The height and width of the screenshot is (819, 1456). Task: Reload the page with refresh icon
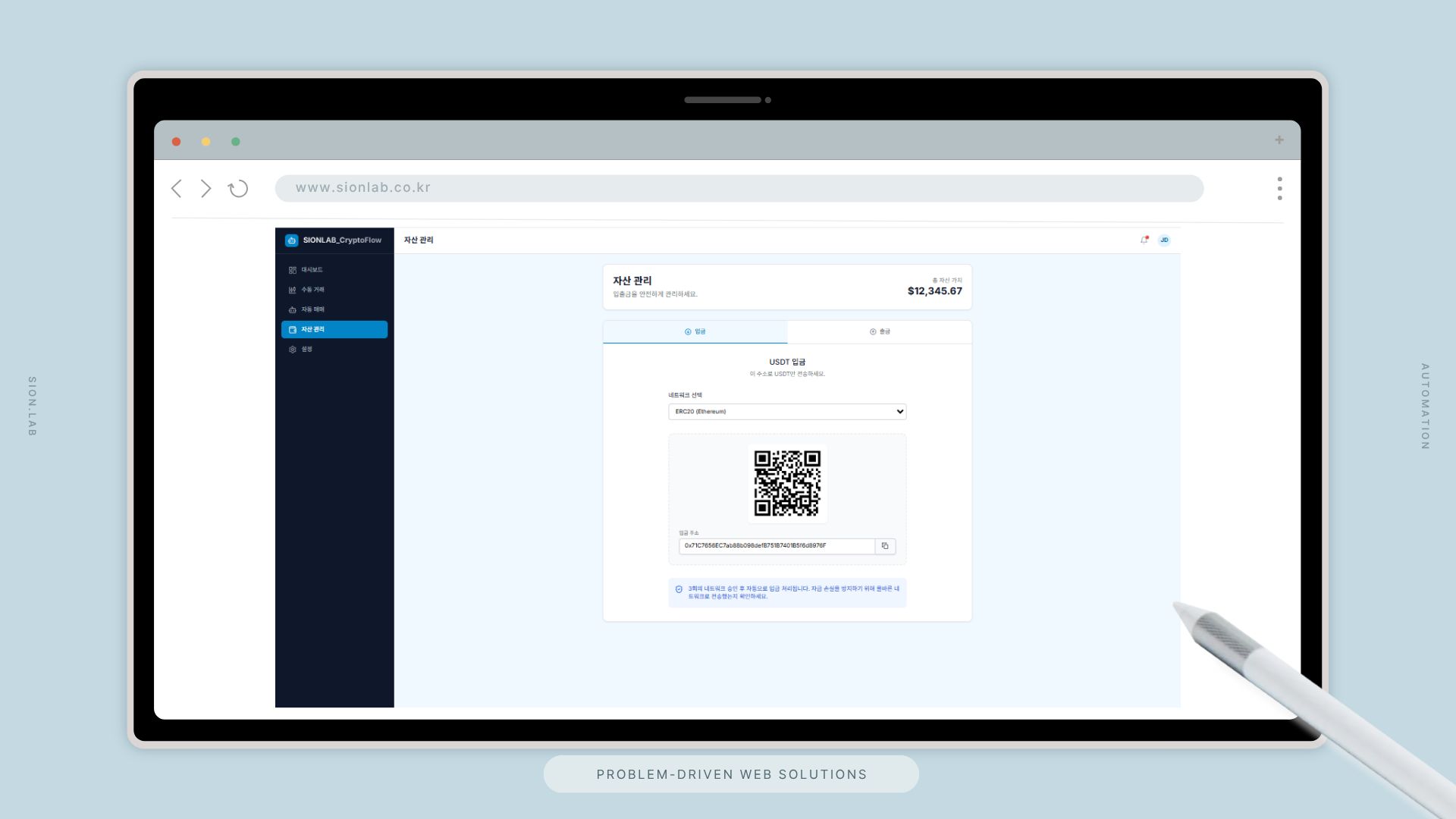238,189
